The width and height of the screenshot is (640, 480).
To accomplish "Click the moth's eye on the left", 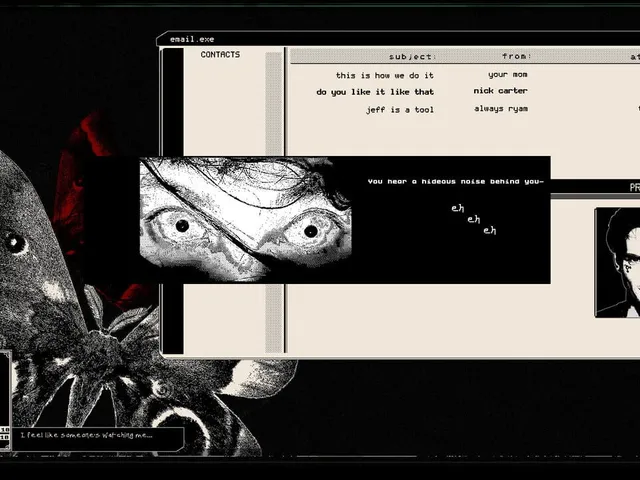I will pos(14,242).
